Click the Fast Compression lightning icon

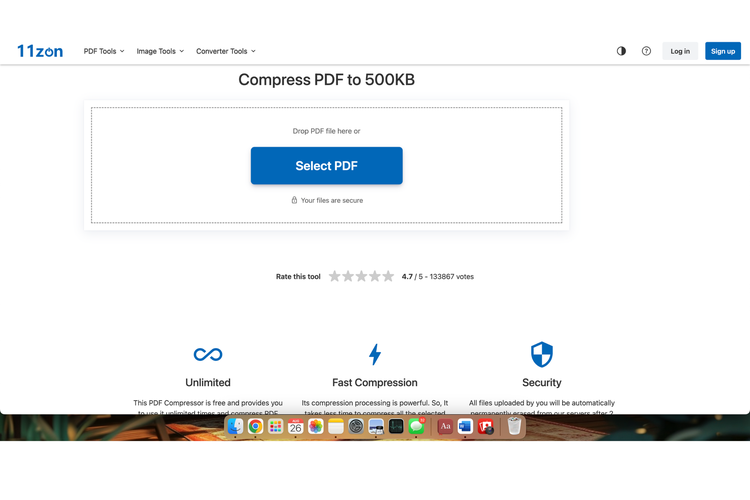[x=375, y=354]
